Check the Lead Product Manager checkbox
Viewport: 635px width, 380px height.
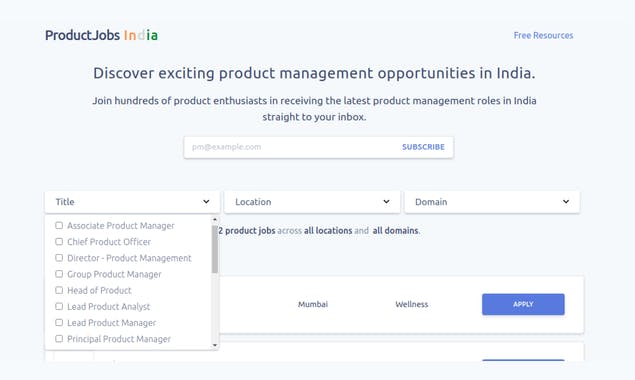[x=59, y=322]
